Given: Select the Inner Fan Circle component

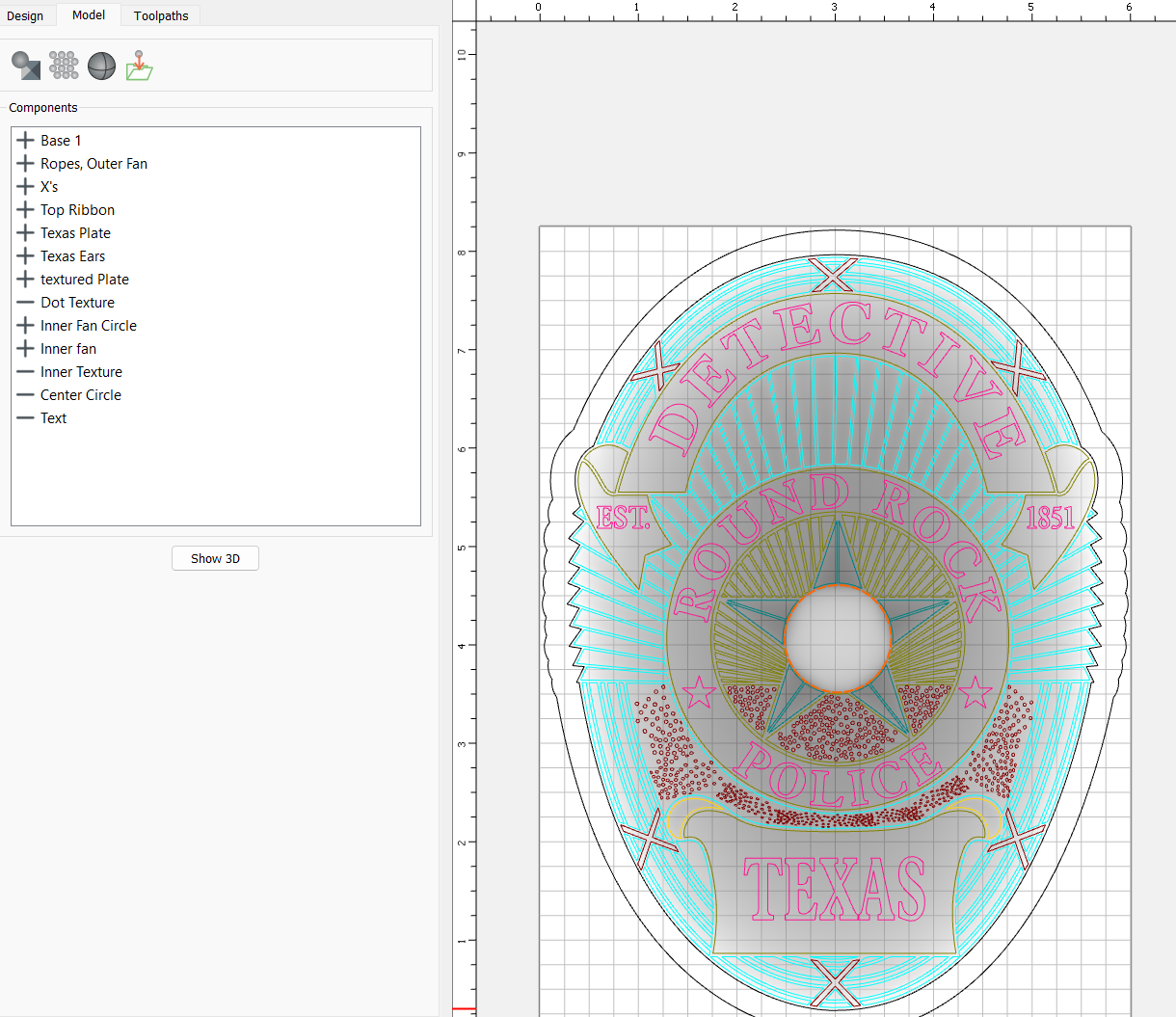Looking at the screenshot, I should point(89,326).
